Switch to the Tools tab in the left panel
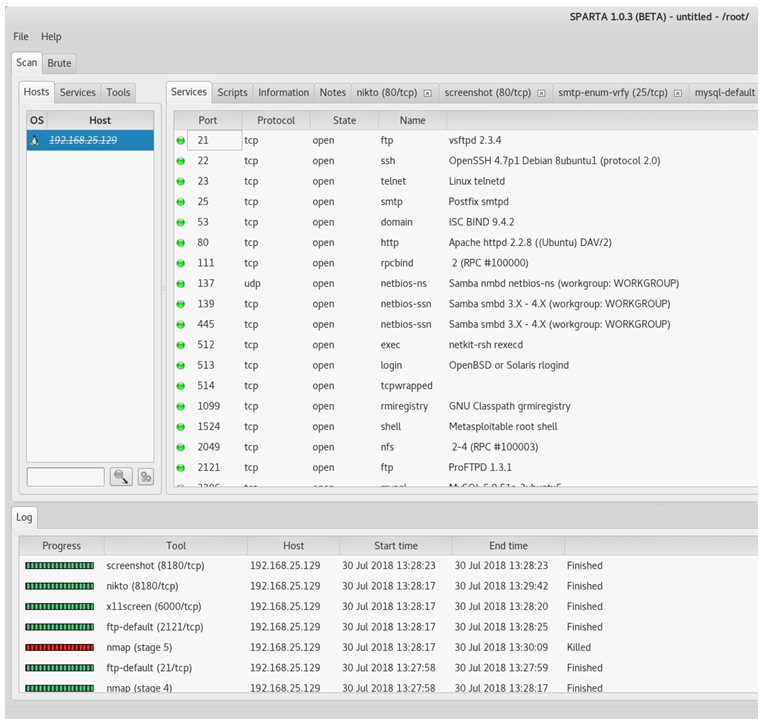Viewport: 765px width, 726px height. click(118, 93)
